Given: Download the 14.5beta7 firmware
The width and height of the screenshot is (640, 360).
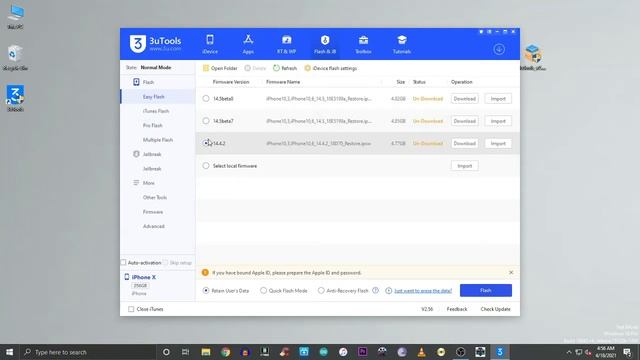Looking at the screenshot, I should (464, 121).
